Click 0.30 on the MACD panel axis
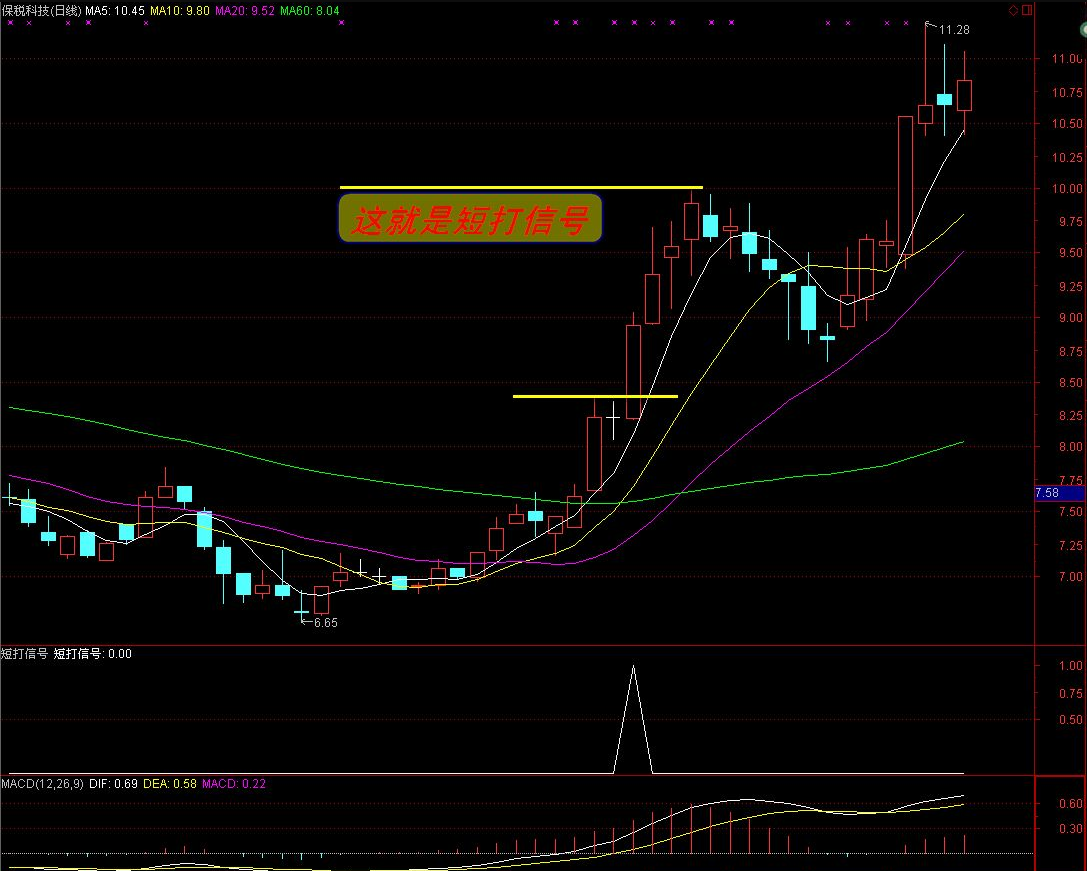The width and height of the screenshot is (1087, 871). coord(1070,829)
